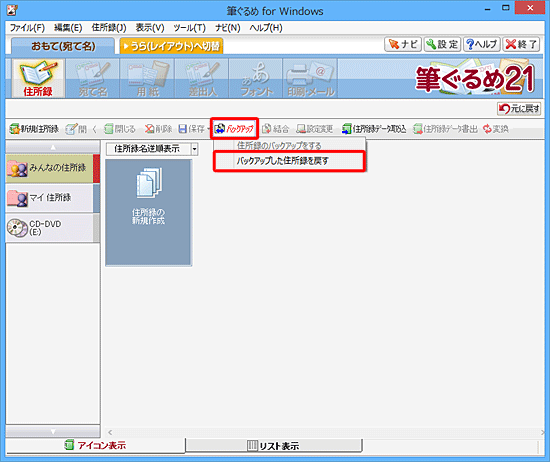Expand the arrow next to 保存
This screenshot has width=550, height=462.
208,129
